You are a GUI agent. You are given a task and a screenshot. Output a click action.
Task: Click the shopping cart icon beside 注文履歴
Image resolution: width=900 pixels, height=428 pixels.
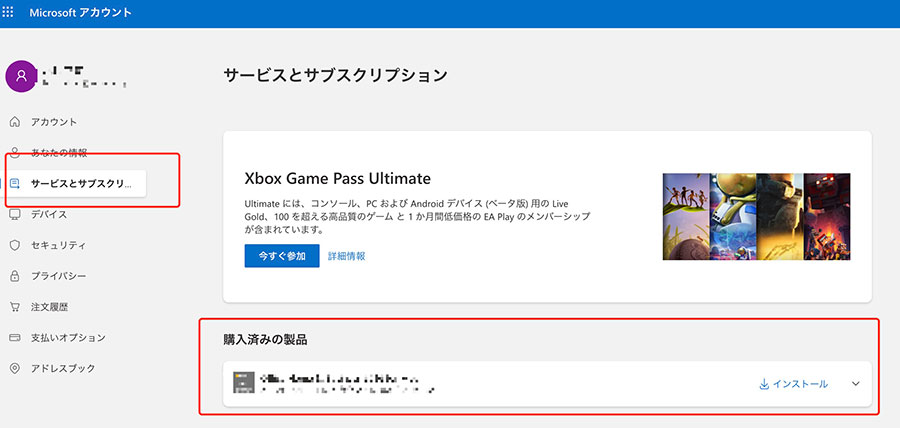[14, 307]
